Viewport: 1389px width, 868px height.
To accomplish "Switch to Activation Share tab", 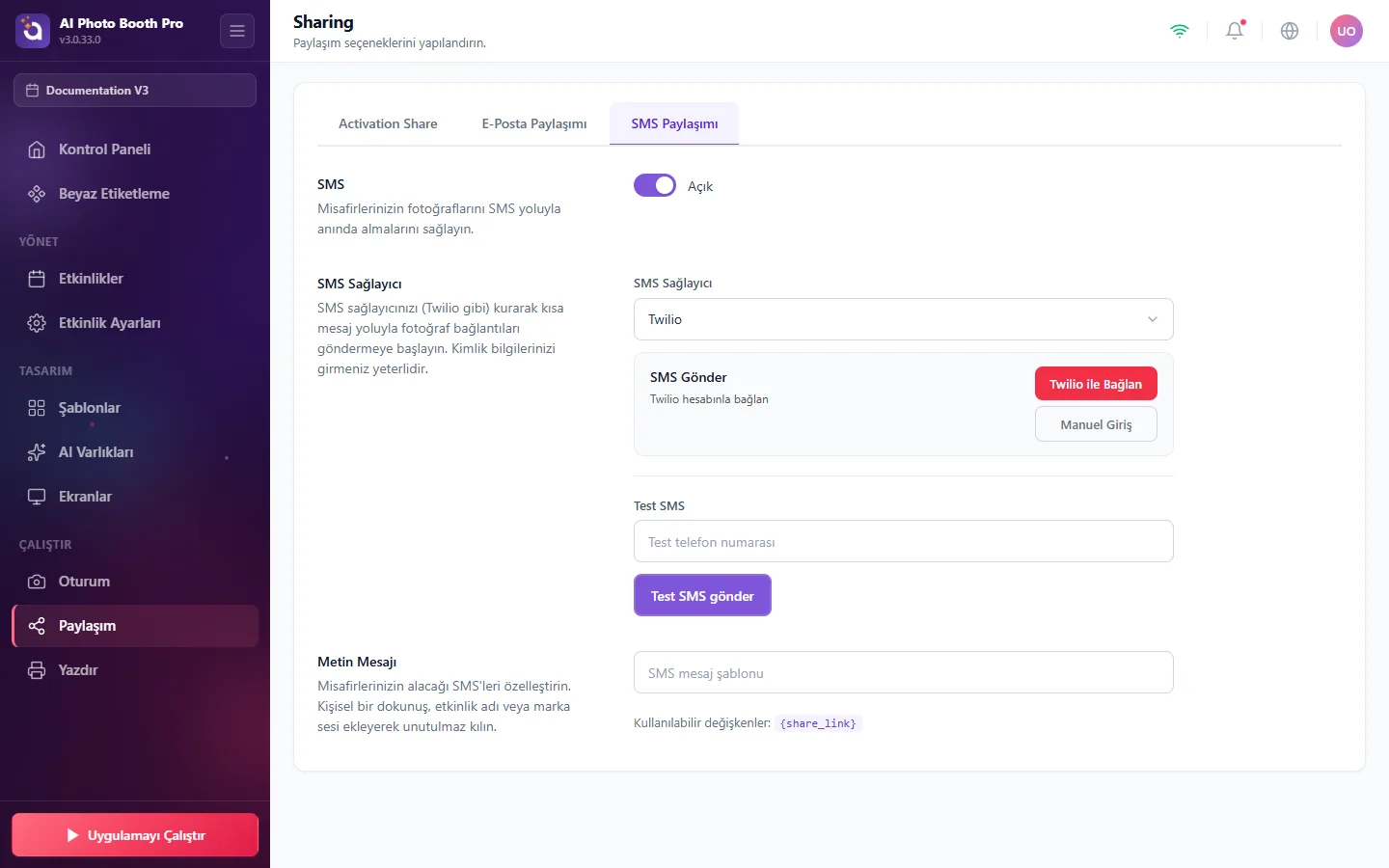I will click(x=388, y=123).
